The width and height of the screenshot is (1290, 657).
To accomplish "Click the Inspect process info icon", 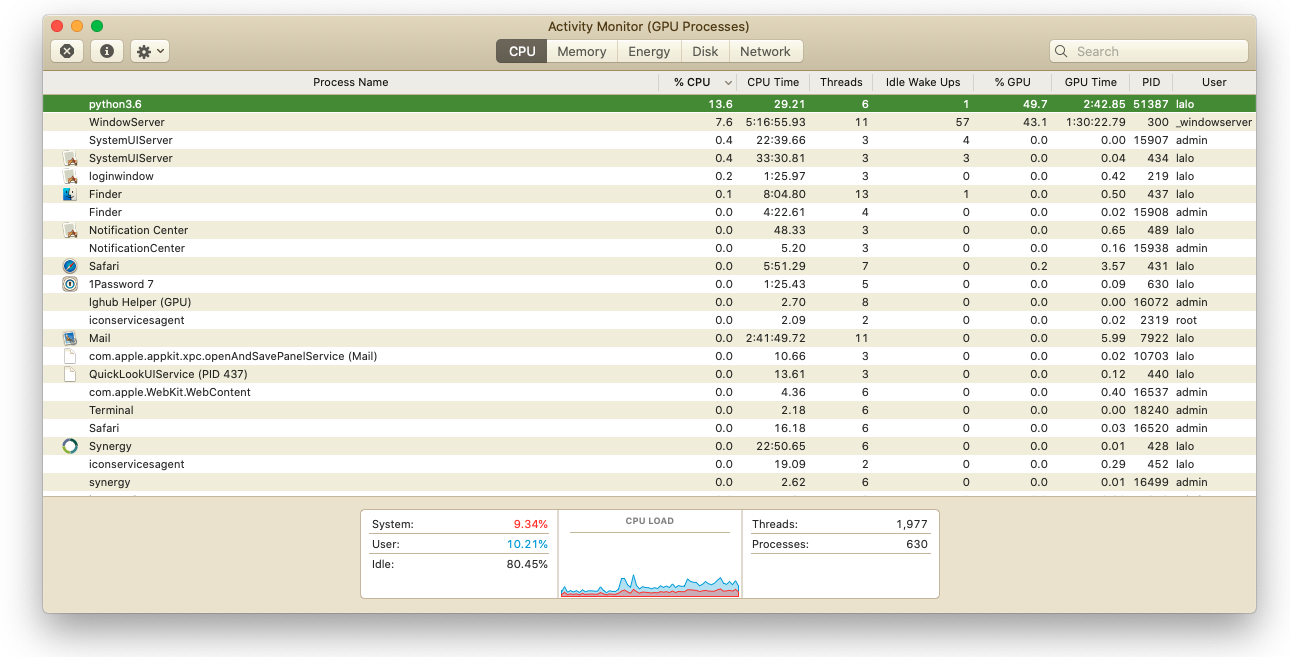I will pos(107,51).
